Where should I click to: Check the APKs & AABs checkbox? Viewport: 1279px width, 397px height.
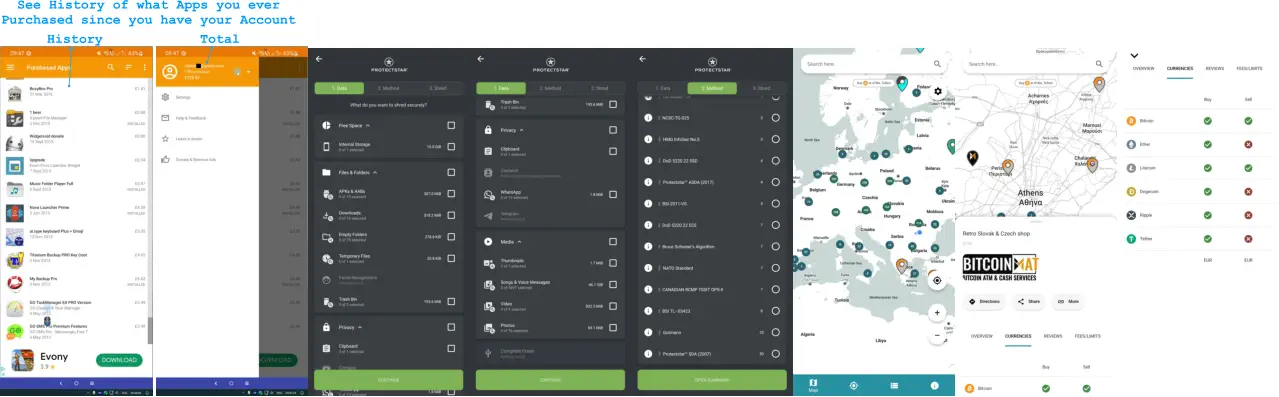[451, 194]
